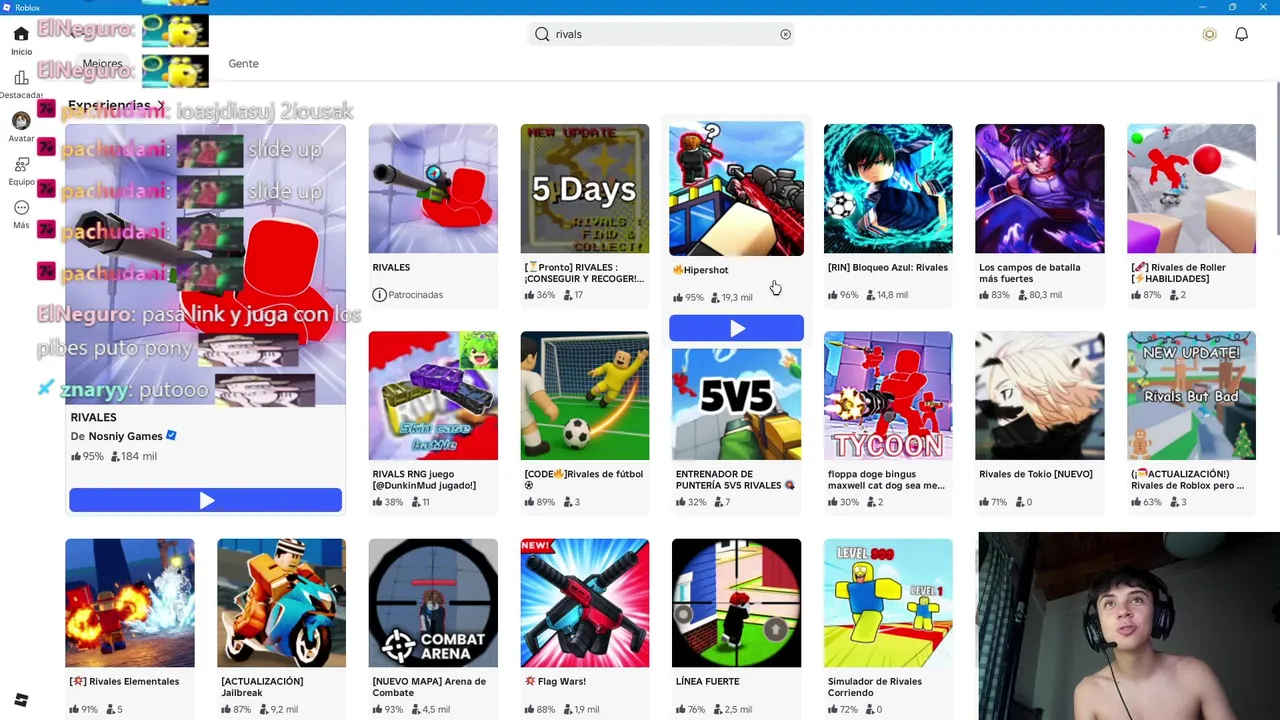Open the sponsored RIVALES sniper thumbnail
The image size is (1280, 720).
tap(433, 189)
